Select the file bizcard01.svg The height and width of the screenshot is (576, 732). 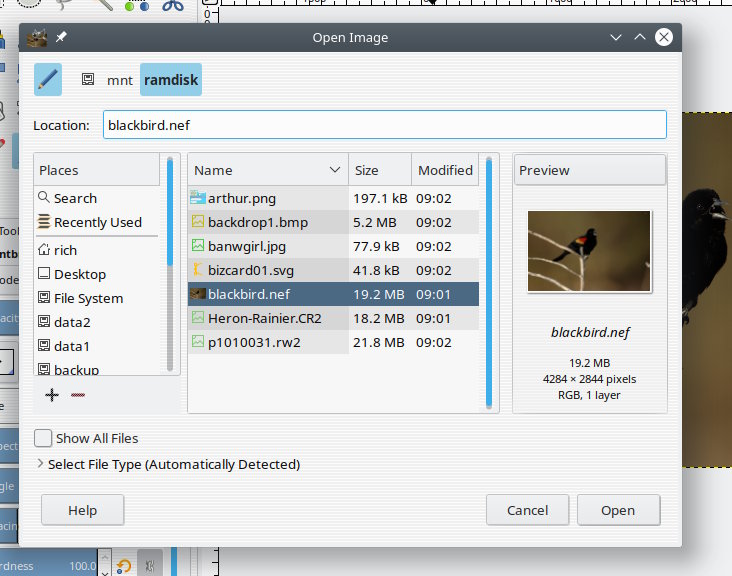[333, 270]
